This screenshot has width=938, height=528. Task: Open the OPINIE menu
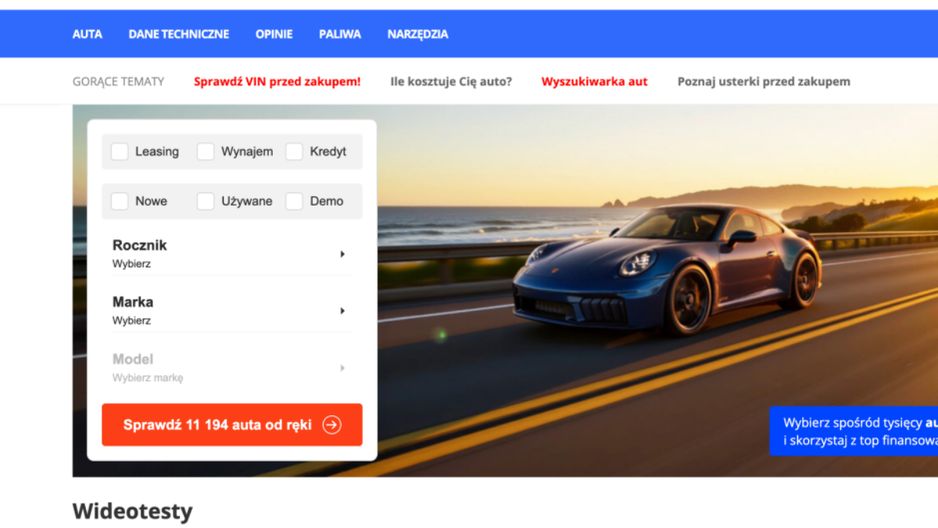pos(274,34)
